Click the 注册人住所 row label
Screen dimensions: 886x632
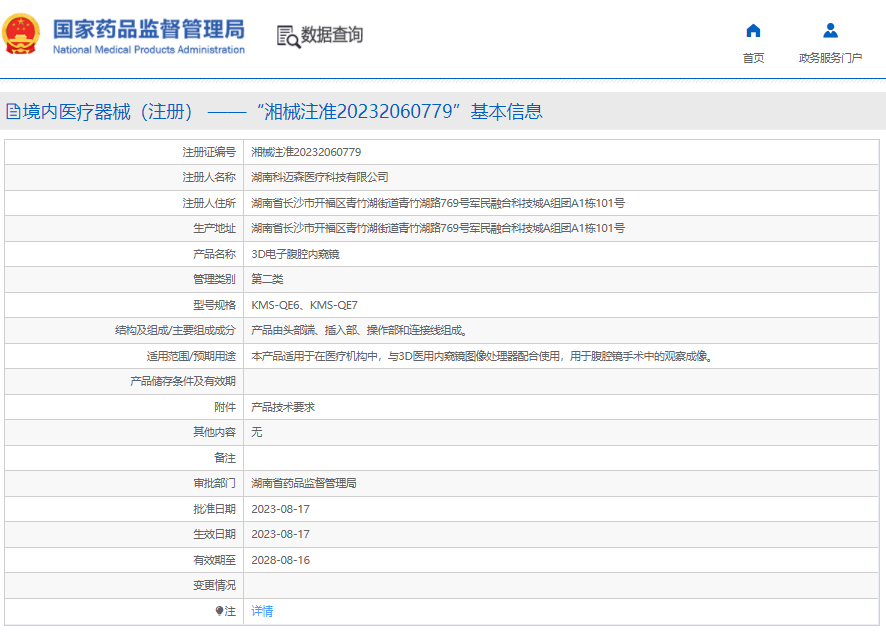pos(209,203)
